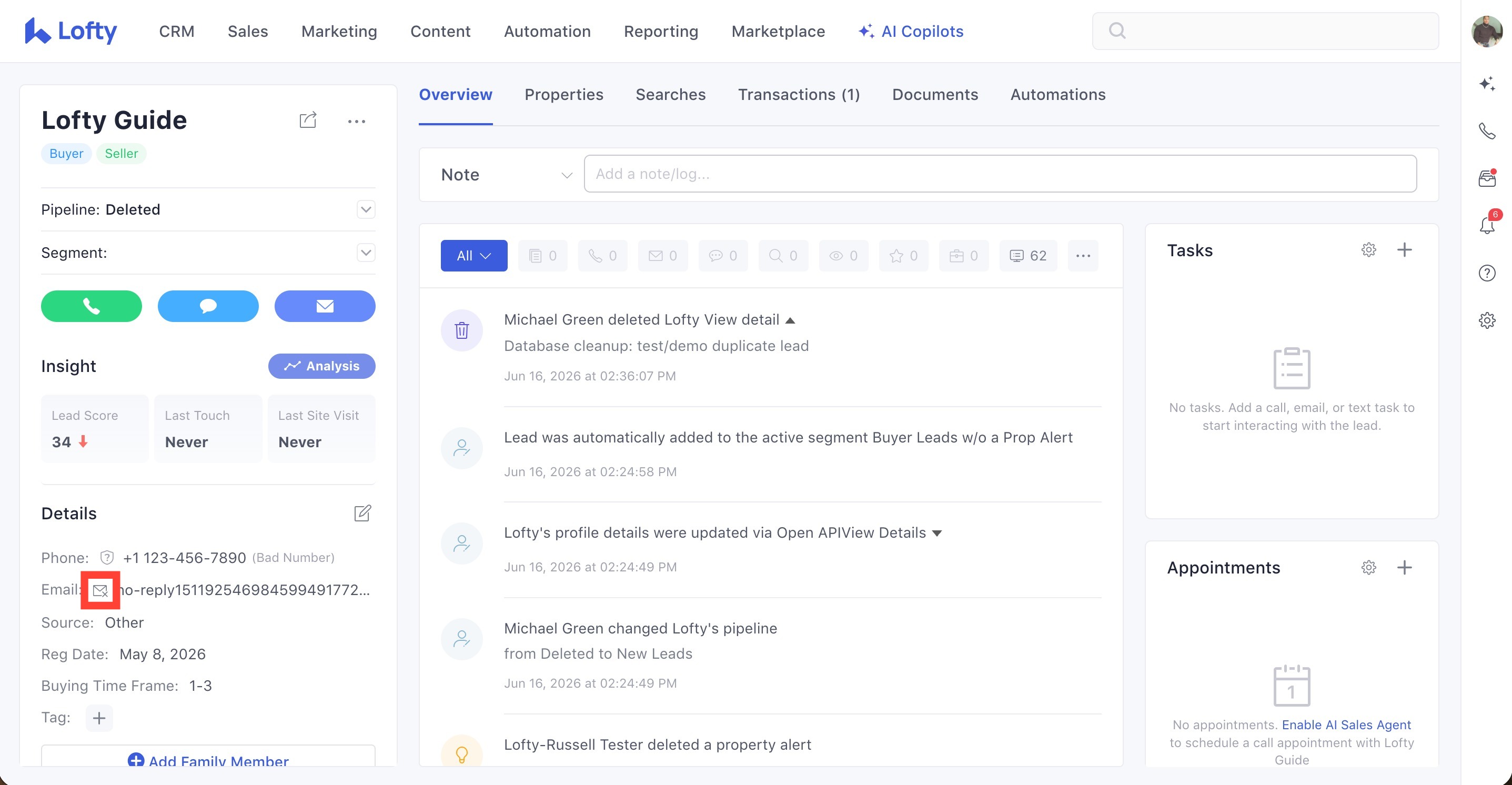
Task: Open the inbox icon in right sidebar
Action: coord(1487,178)
